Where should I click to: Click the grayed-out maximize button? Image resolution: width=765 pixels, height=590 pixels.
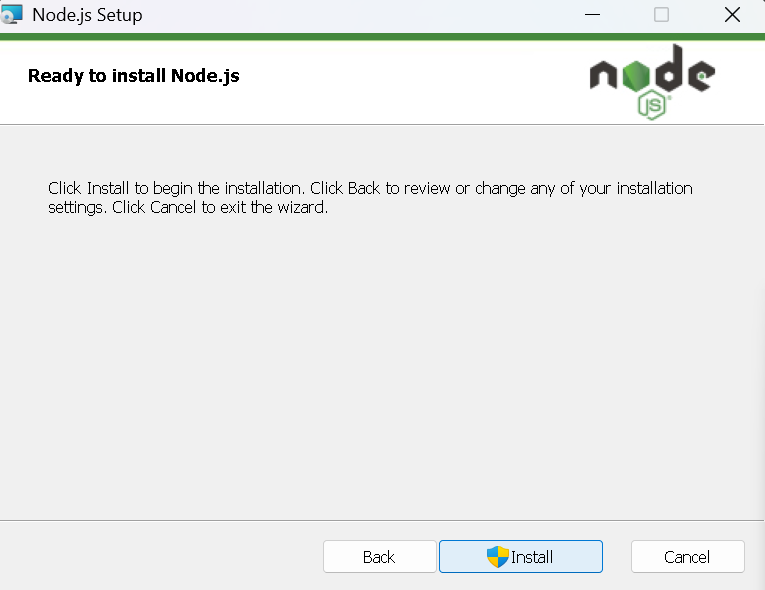[661, 15]
